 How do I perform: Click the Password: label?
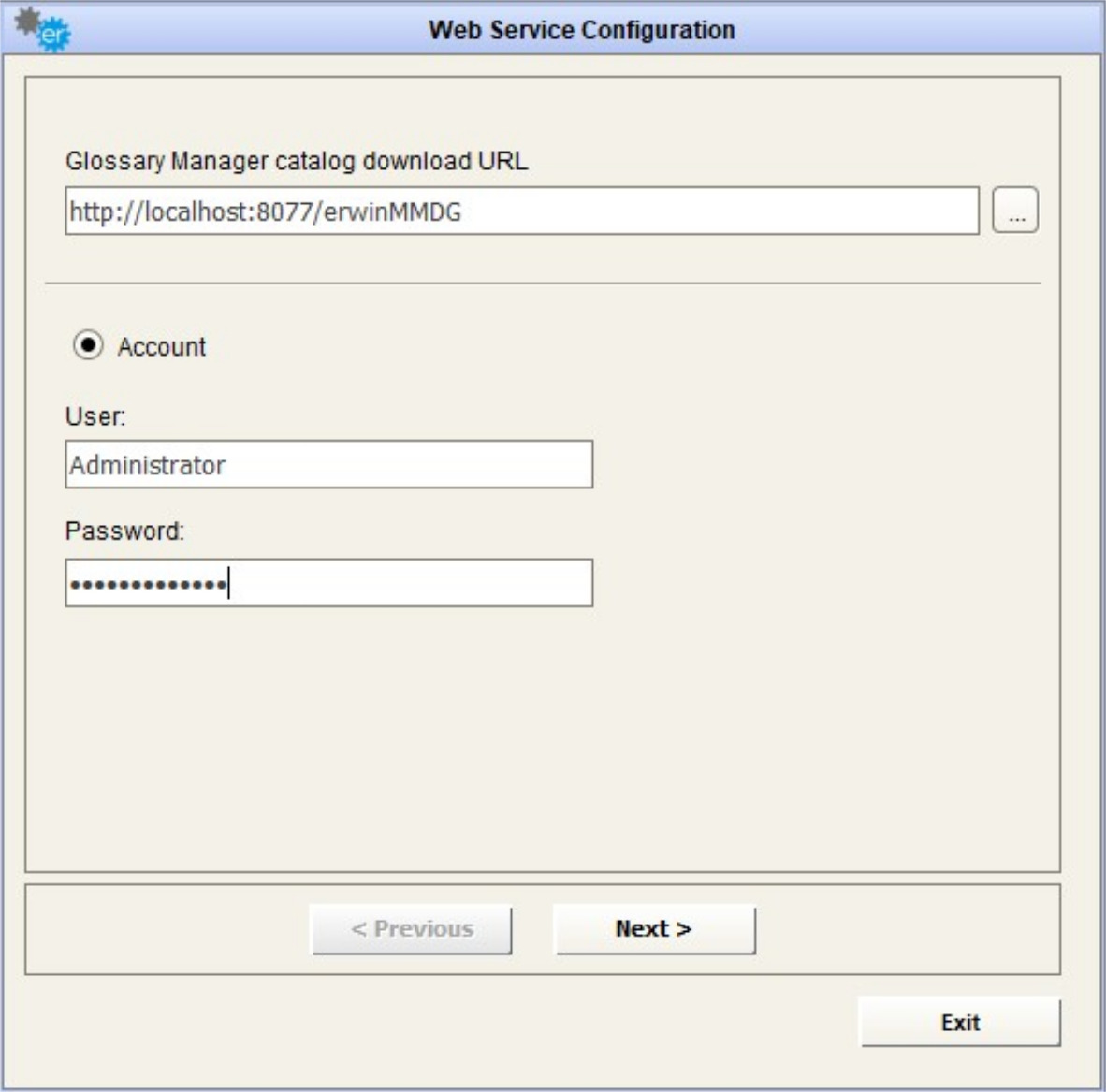click(124, 531)
